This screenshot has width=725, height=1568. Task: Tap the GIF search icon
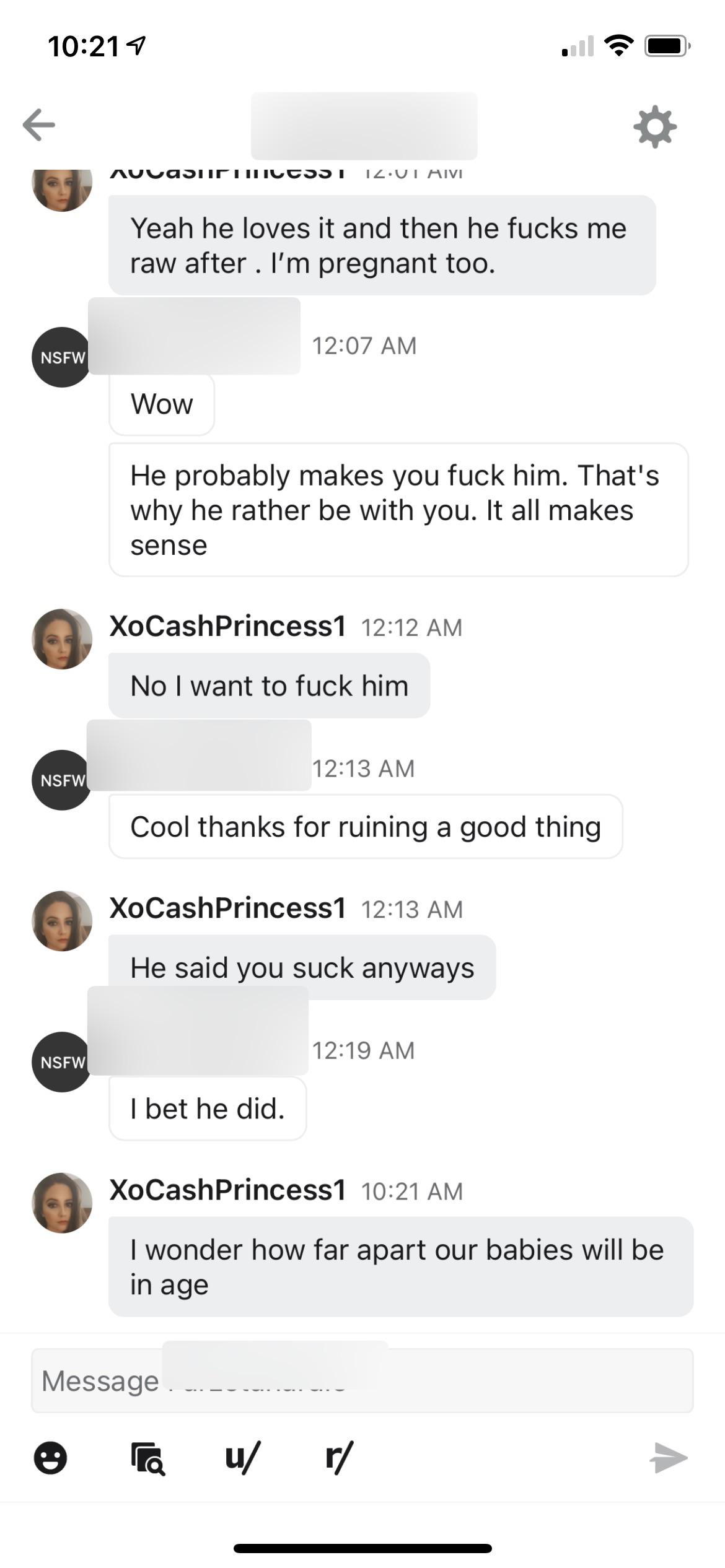(147, 1458)
